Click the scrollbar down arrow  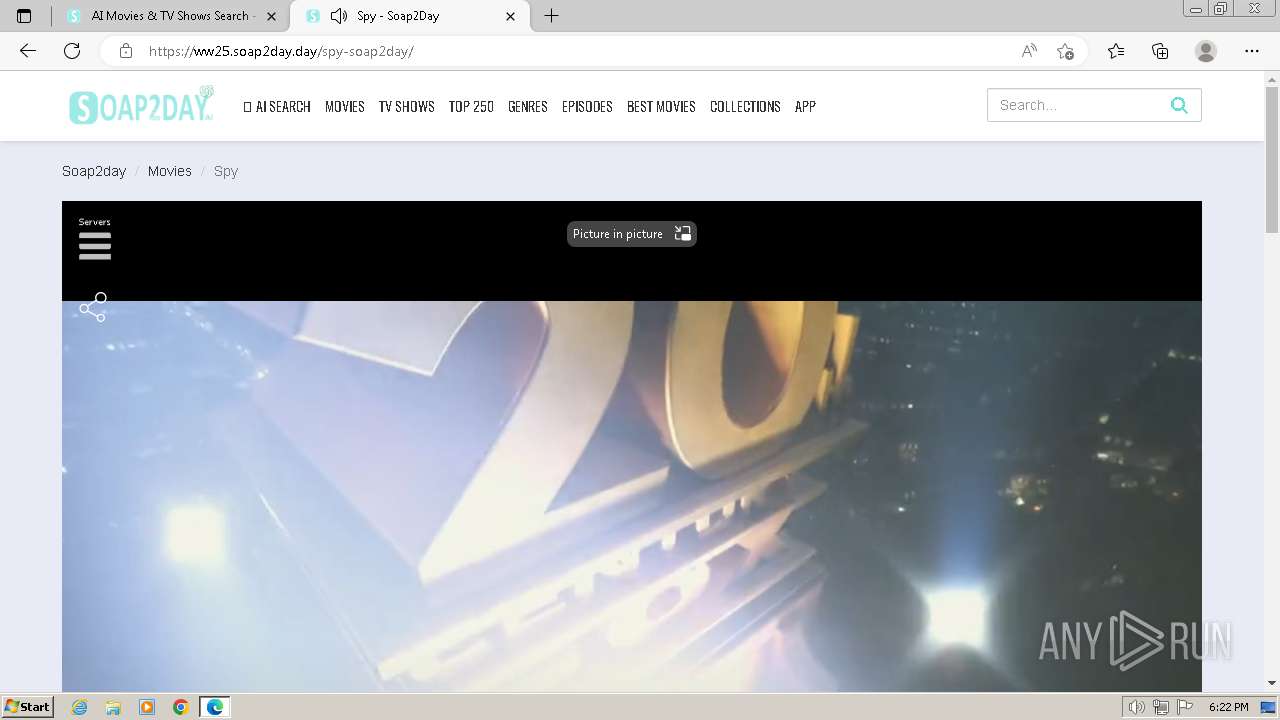point(1272,683)
